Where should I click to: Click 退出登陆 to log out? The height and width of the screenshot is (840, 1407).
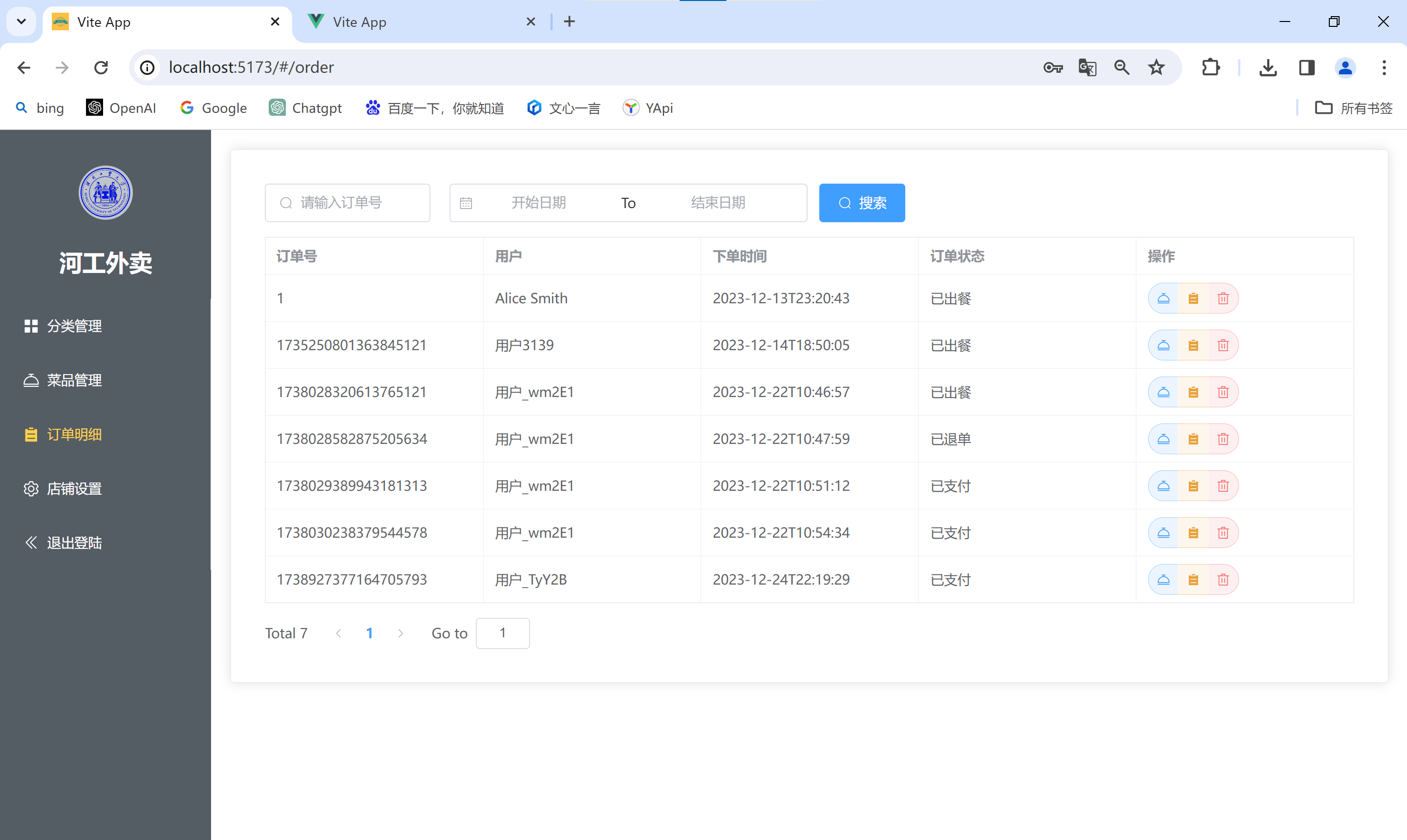(x=74, y=543)
